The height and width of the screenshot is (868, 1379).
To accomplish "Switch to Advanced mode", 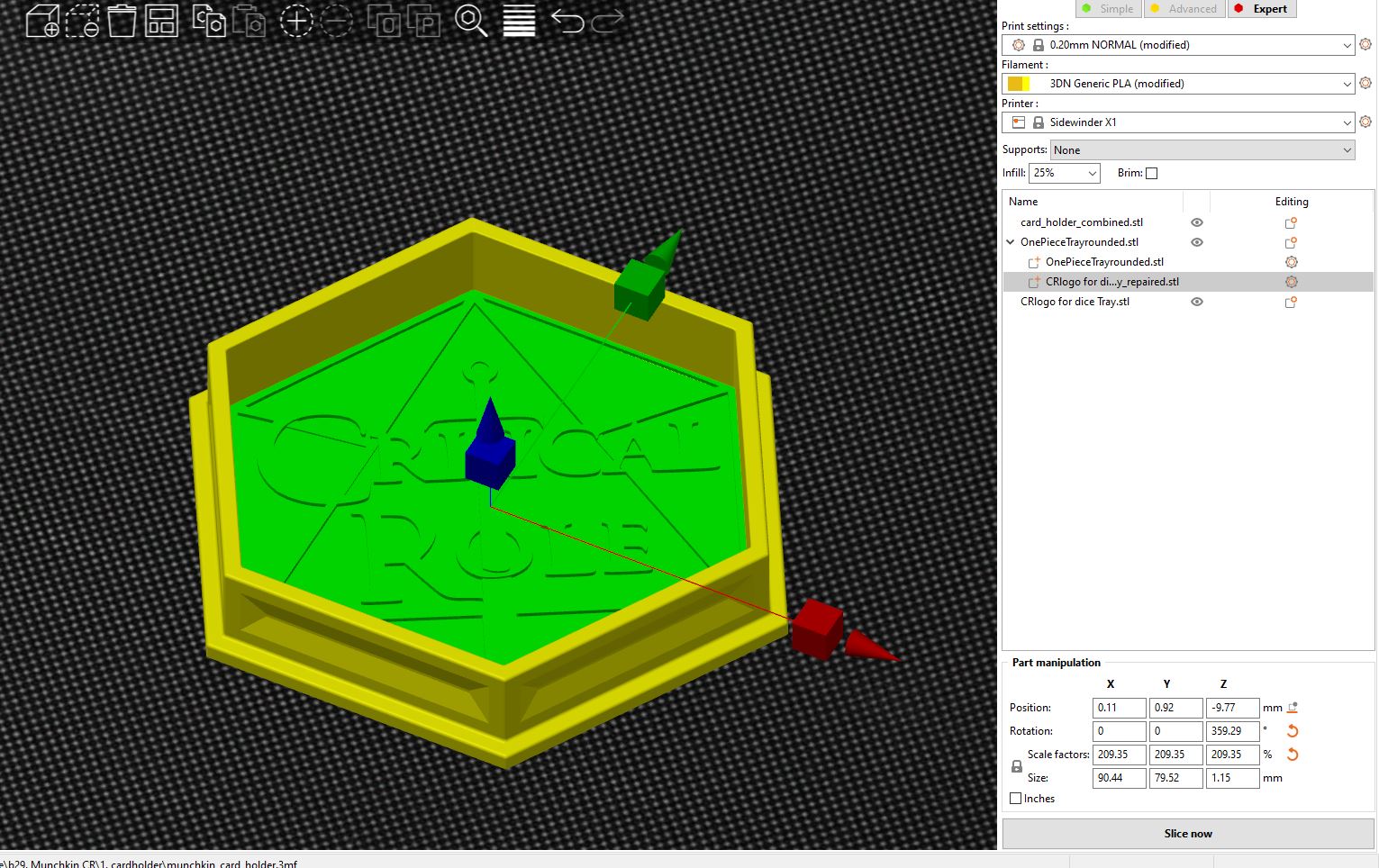I will pyautogui.click(x=1184, y=9).
